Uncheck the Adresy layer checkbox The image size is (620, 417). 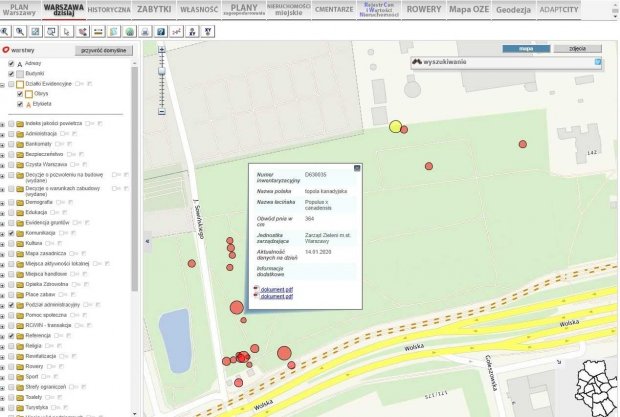pos(11,64)
